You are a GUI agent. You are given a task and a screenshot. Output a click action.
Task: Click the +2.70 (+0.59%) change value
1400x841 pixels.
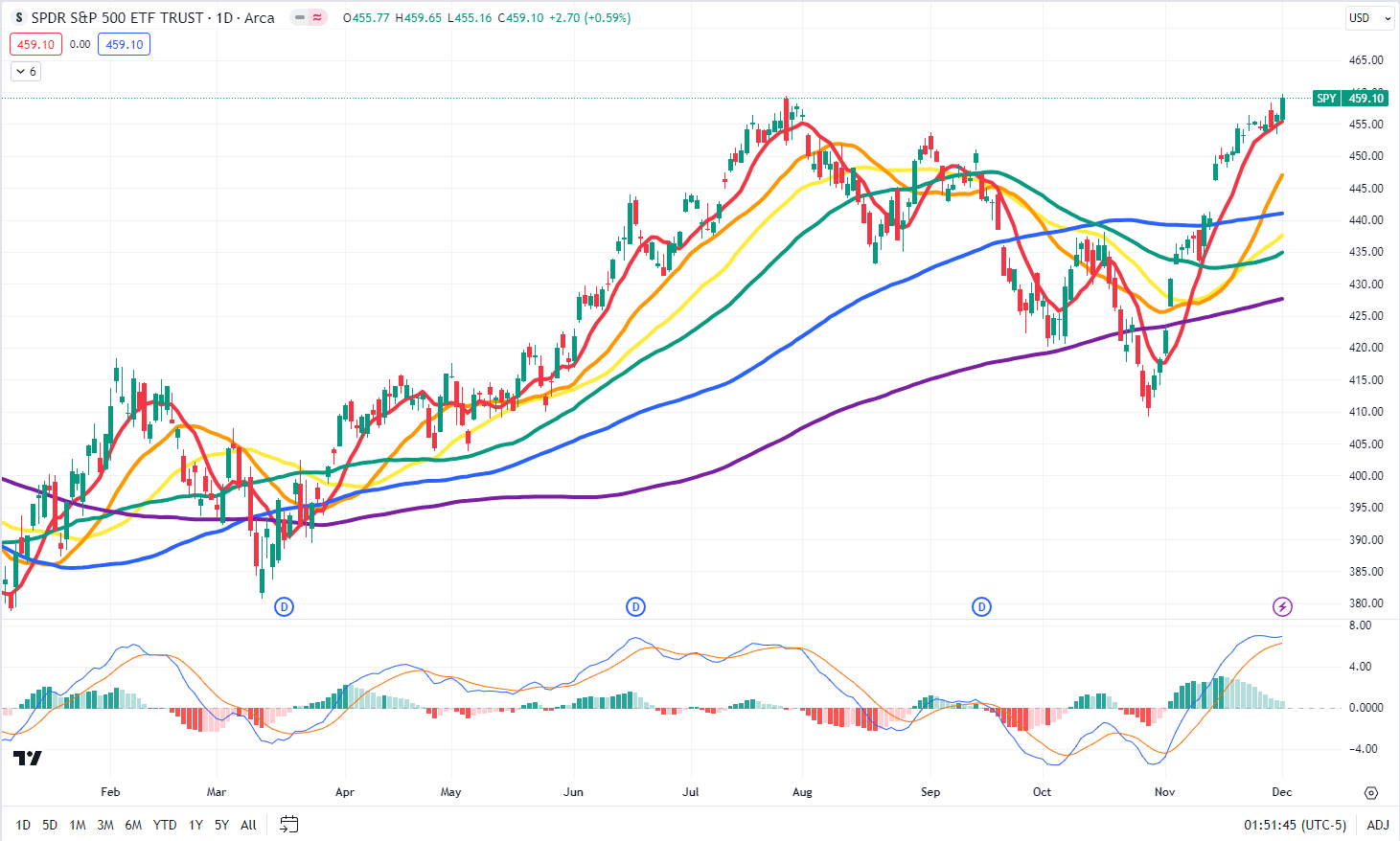click(x=589, y=18)
